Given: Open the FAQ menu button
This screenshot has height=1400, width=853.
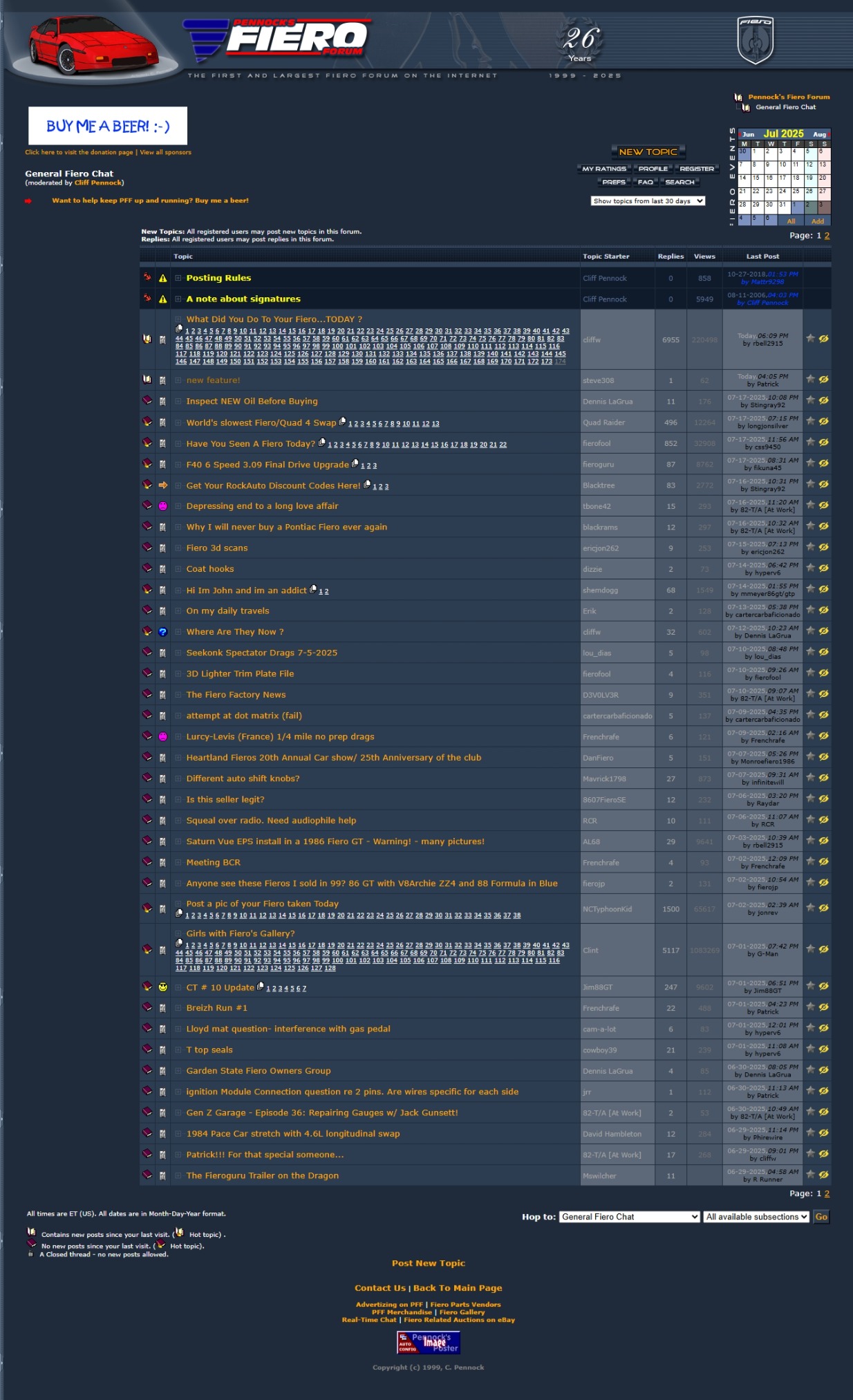Looking at the screenshot, I should (x=646, y=183).
